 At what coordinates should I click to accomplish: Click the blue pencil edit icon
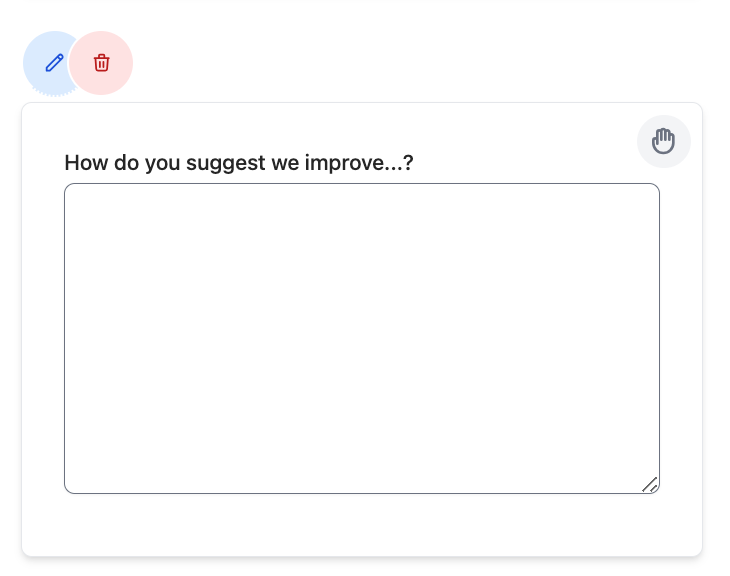(54, 63)
